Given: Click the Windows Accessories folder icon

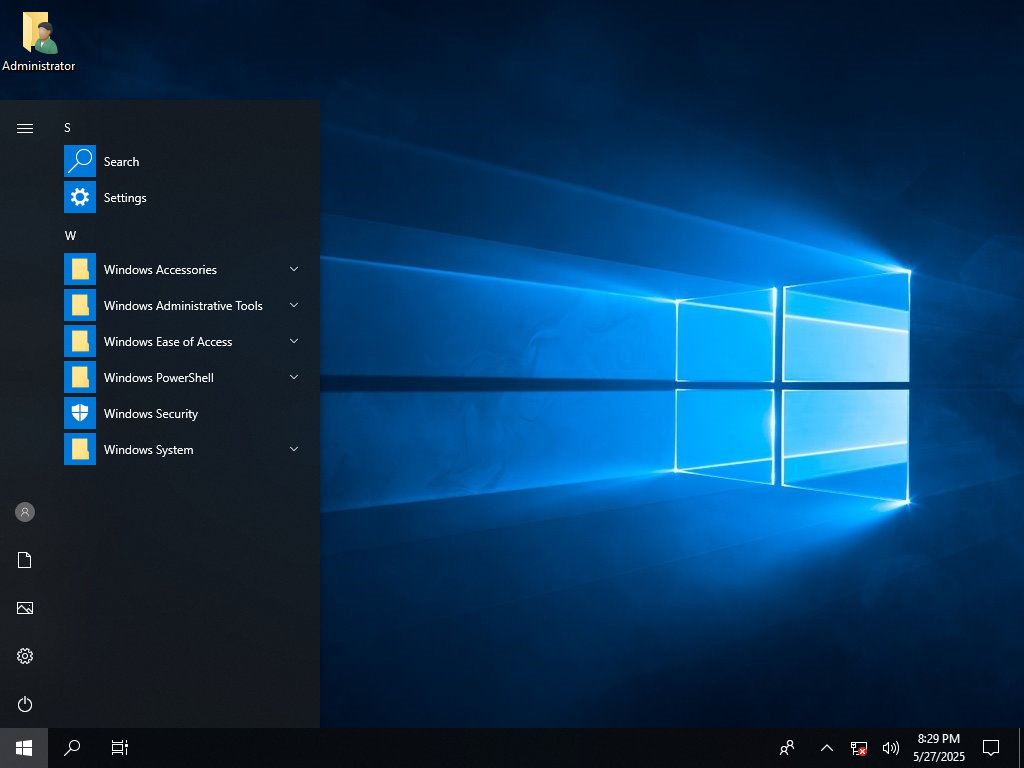Looking at the screenshot, I should coord(80,269).
